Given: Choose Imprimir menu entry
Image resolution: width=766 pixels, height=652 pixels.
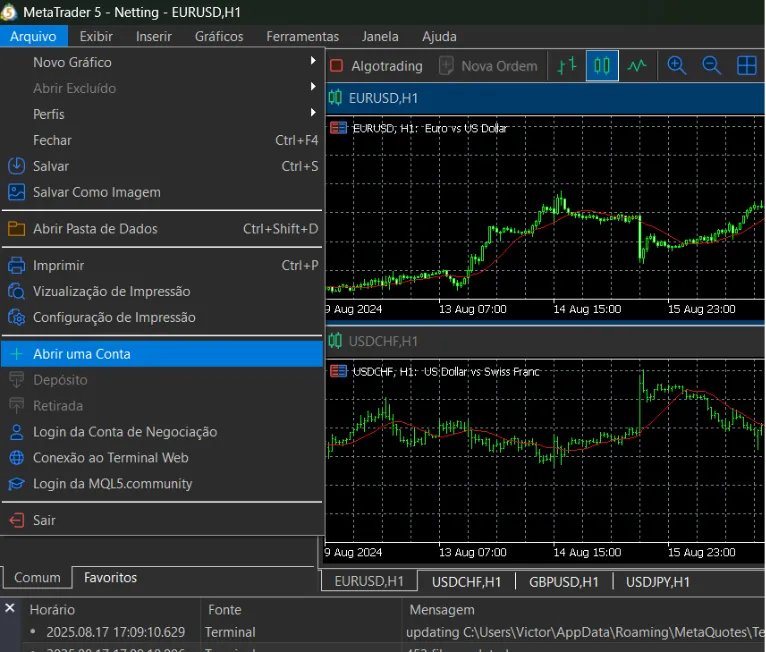Looking at the screenshot, I should click(x=162, y=265).
